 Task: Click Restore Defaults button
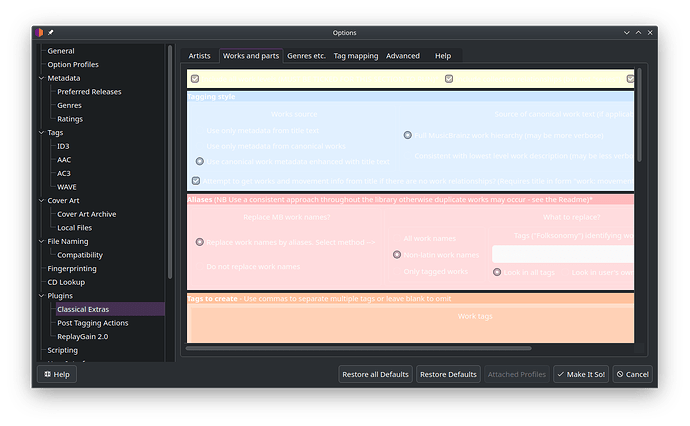pos(448,374)
